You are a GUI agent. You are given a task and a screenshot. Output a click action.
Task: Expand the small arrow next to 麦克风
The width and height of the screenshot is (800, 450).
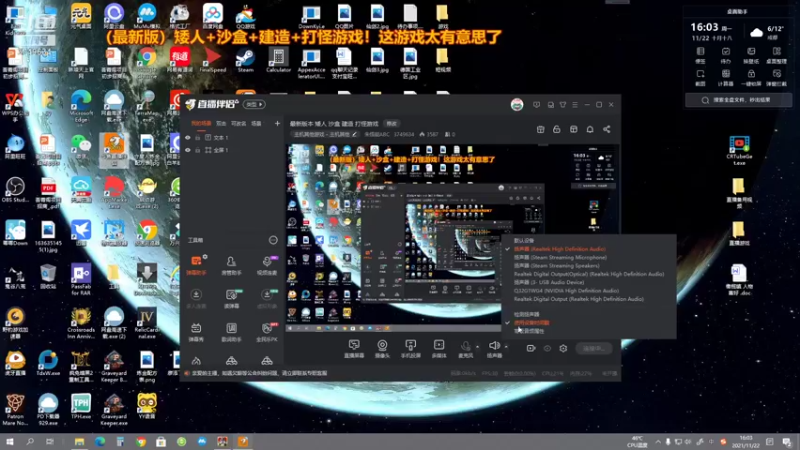coord(478,347)
